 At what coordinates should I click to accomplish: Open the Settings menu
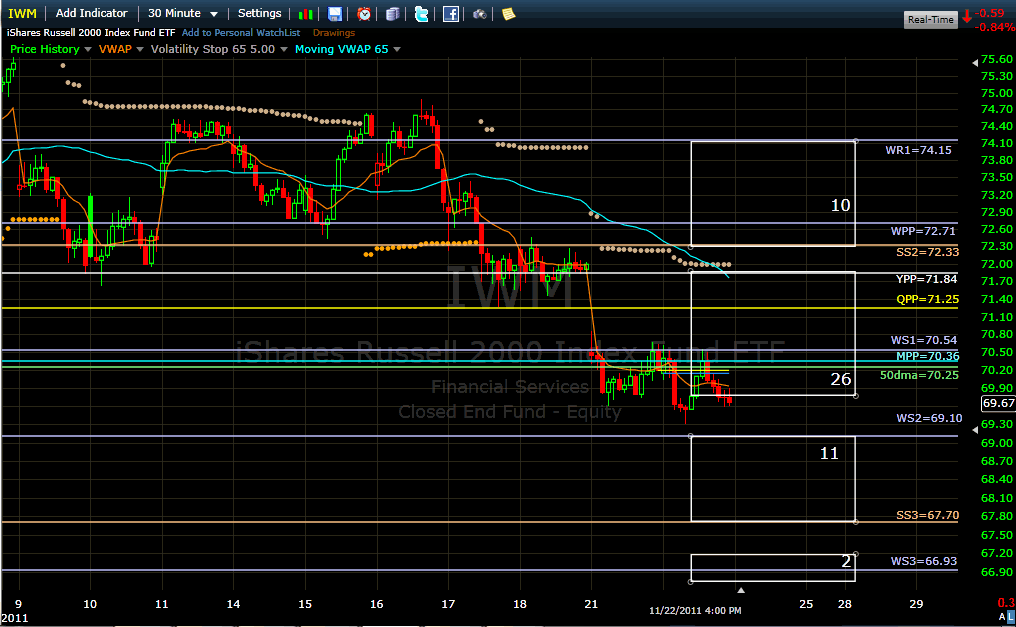[x=259, y=13]
